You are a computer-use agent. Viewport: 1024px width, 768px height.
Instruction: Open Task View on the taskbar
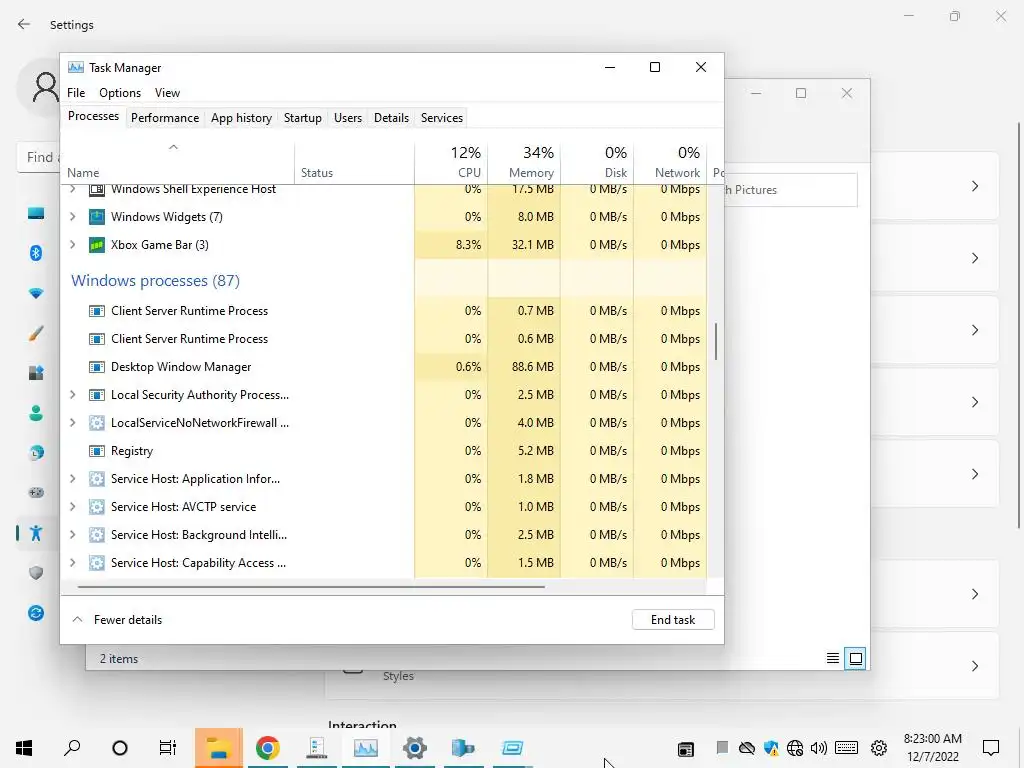point(168,748)
